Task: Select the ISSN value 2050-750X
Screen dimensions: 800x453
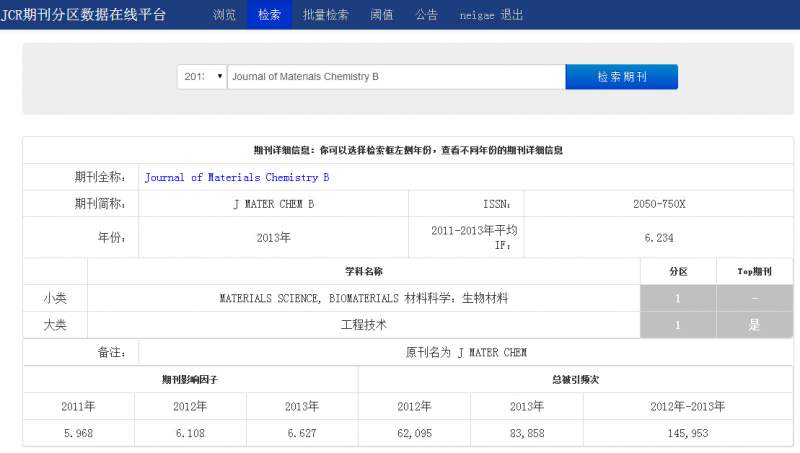Action: [659, 204]
